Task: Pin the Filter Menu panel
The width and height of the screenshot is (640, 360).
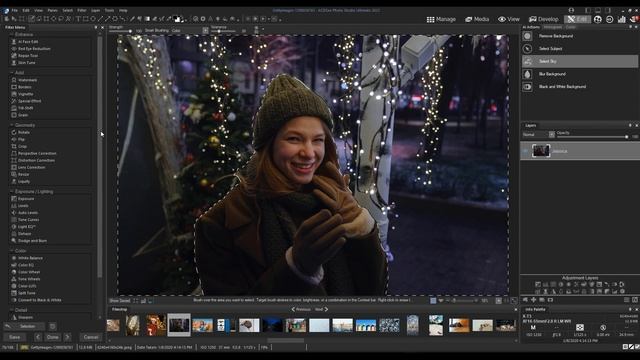Action: (x=96, y=27)
